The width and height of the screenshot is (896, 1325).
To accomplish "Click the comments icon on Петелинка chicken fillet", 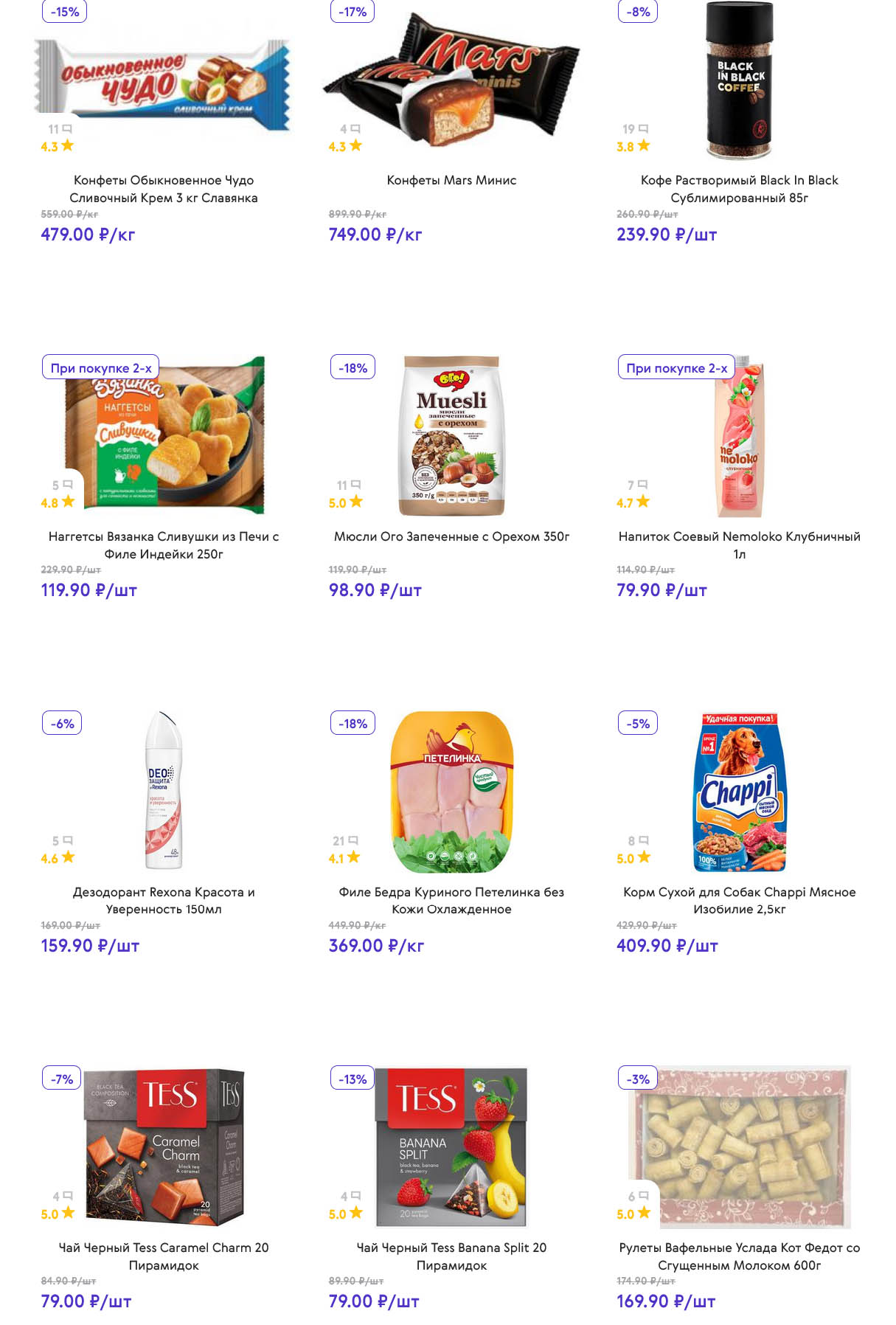I will pyautogui.click(x=353, y=840).
